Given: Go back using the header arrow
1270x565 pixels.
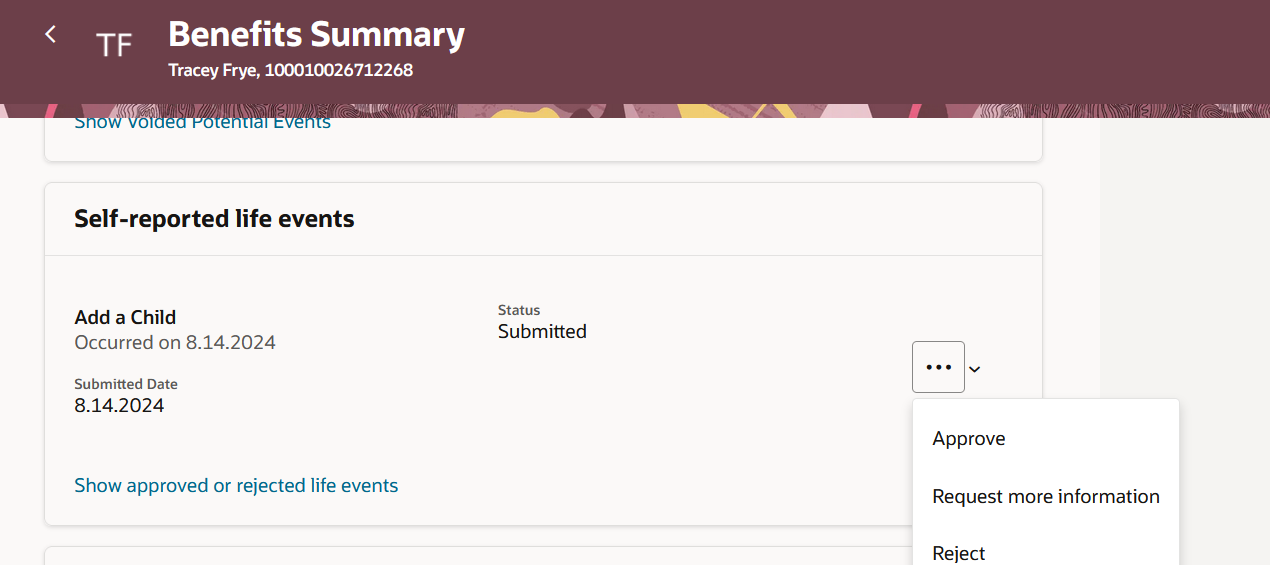Looking at the screenshot, I should pyautogui.click(x=50, y=35).
